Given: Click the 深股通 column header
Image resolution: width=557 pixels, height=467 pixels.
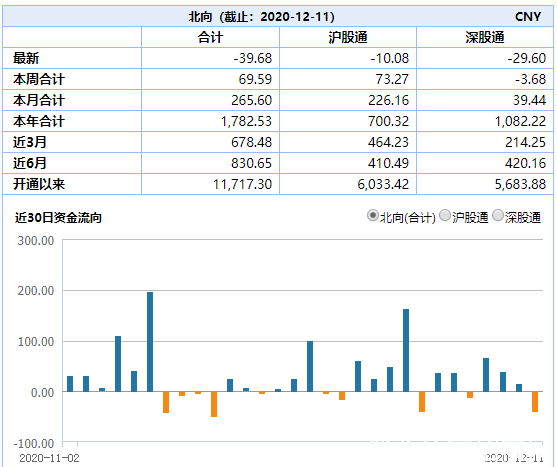Looking at the screenshot, I should (485, 37).
